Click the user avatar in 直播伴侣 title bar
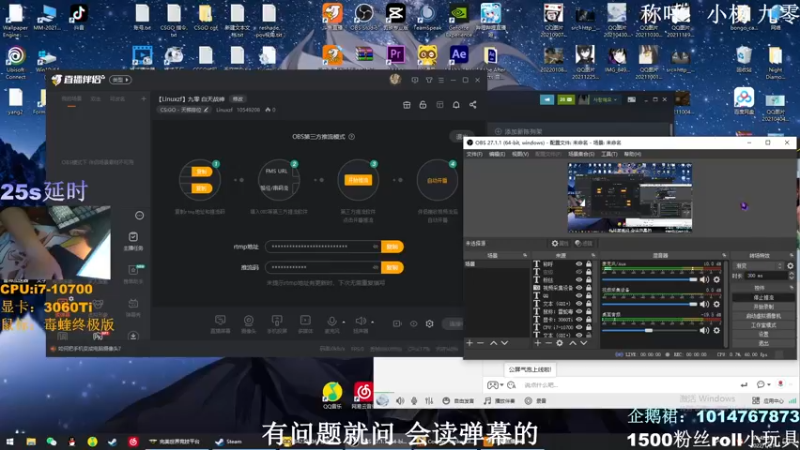 click(395, 80)
